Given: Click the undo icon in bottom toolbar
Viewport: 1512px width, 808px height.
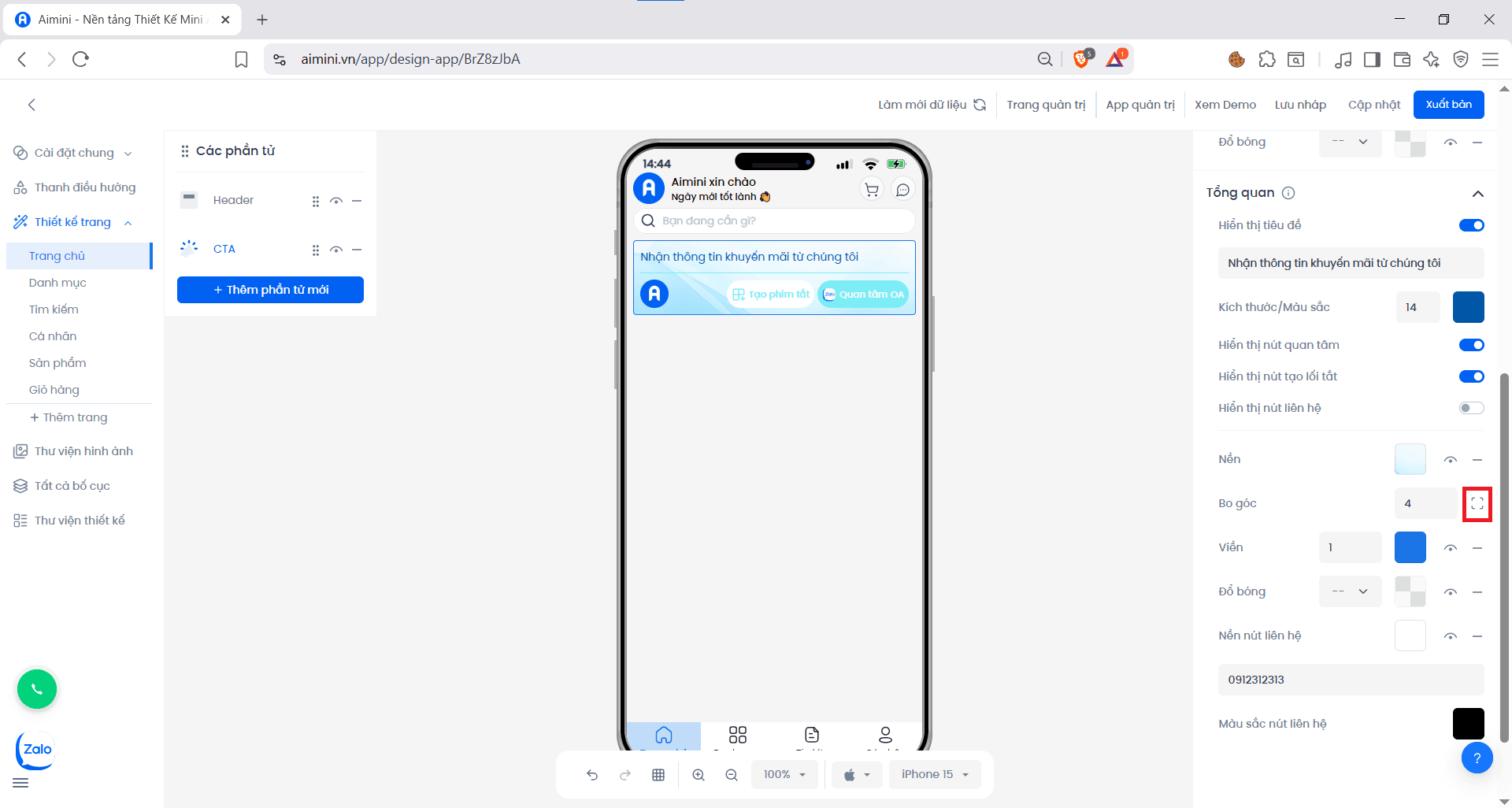Looking at the screenshot, I should coord(591,774).
